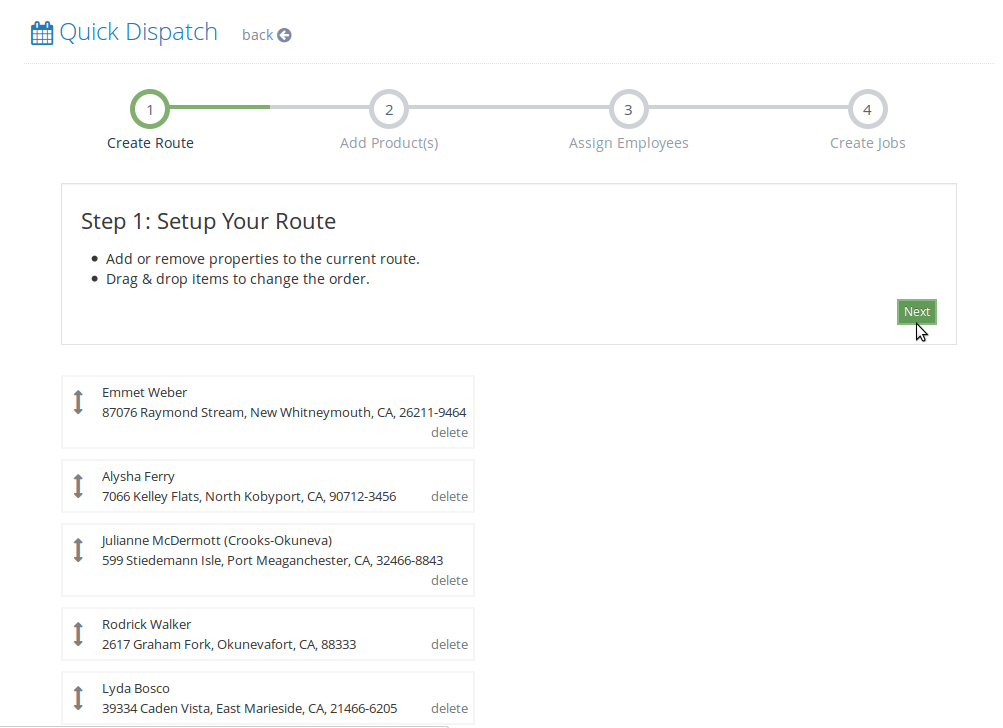The height and width of the screenshot is (728, 1003).
Task: Delete Emmet Weber from the route
Action: (x=449, y=433)
